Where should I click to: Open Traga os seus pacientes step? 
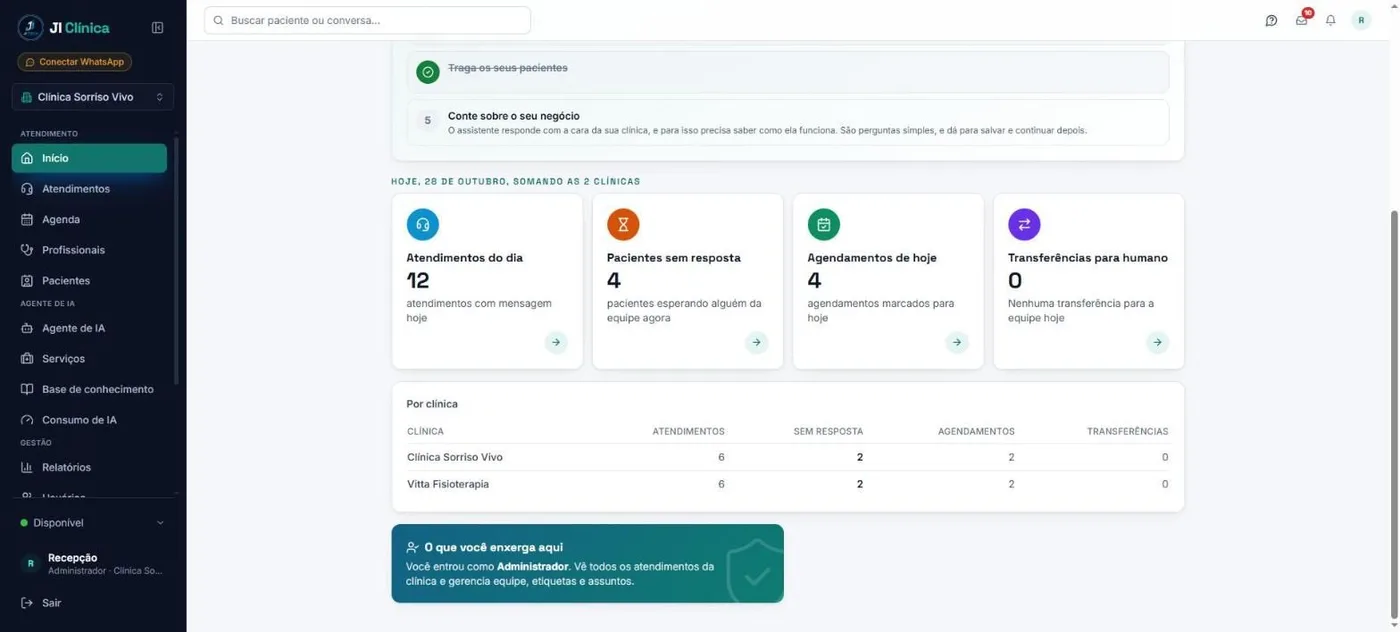coord(788,72)
